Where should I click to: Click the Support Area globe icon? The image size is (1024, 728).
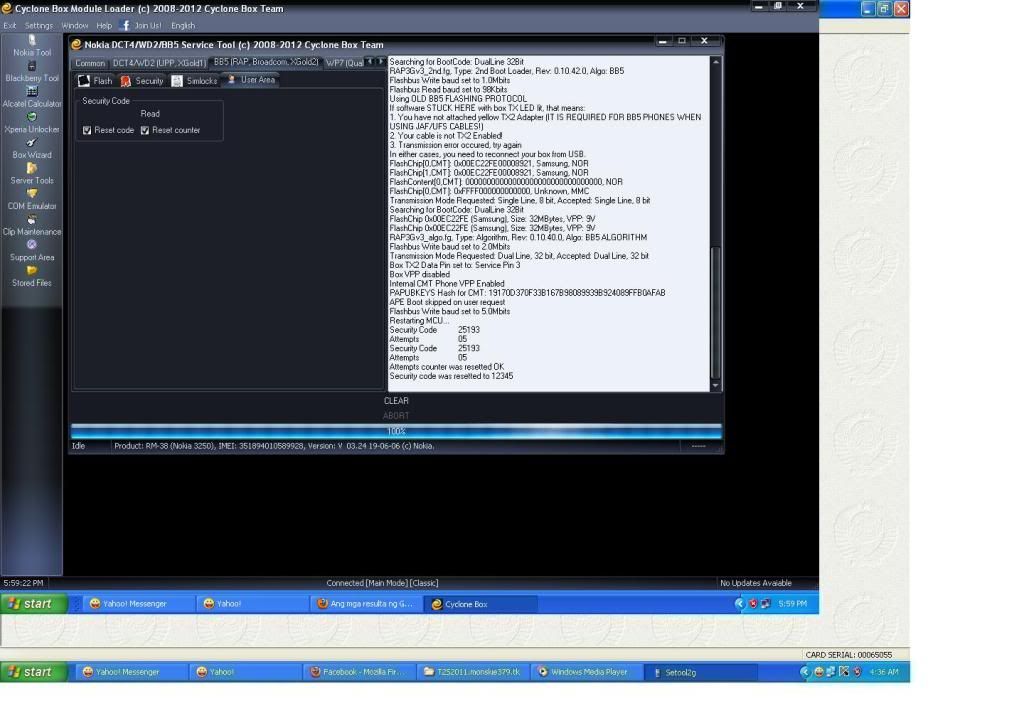[32, 245]
